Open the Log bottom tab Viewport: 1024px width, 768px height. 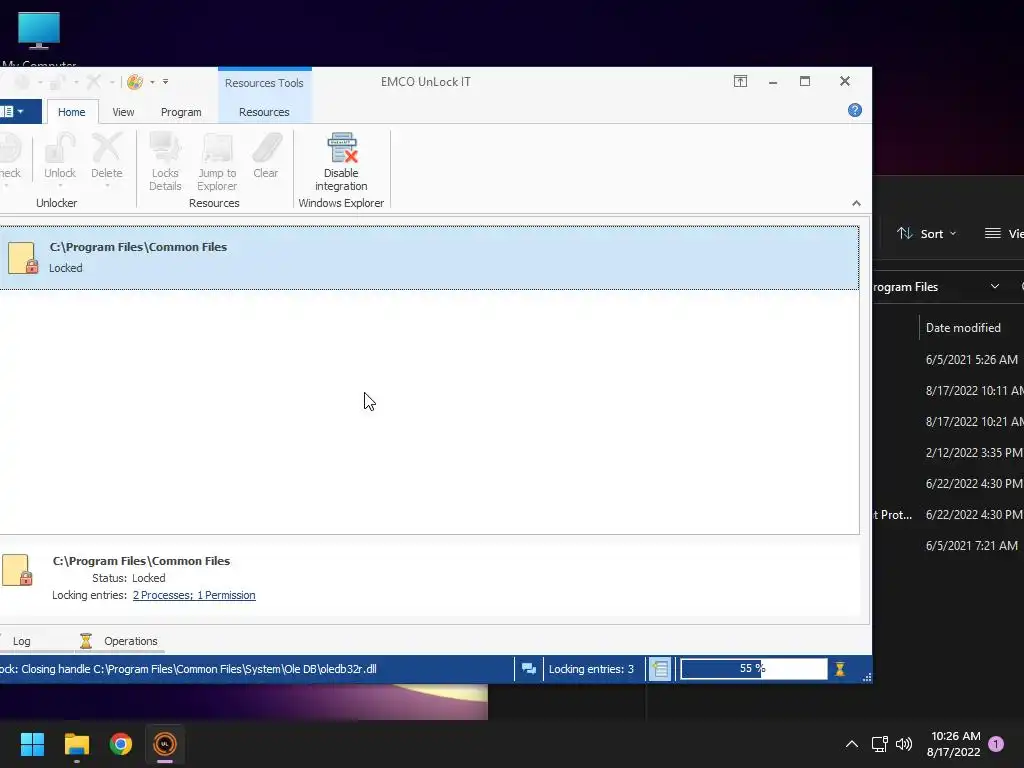pyautogui.click(x=22, y=641)
